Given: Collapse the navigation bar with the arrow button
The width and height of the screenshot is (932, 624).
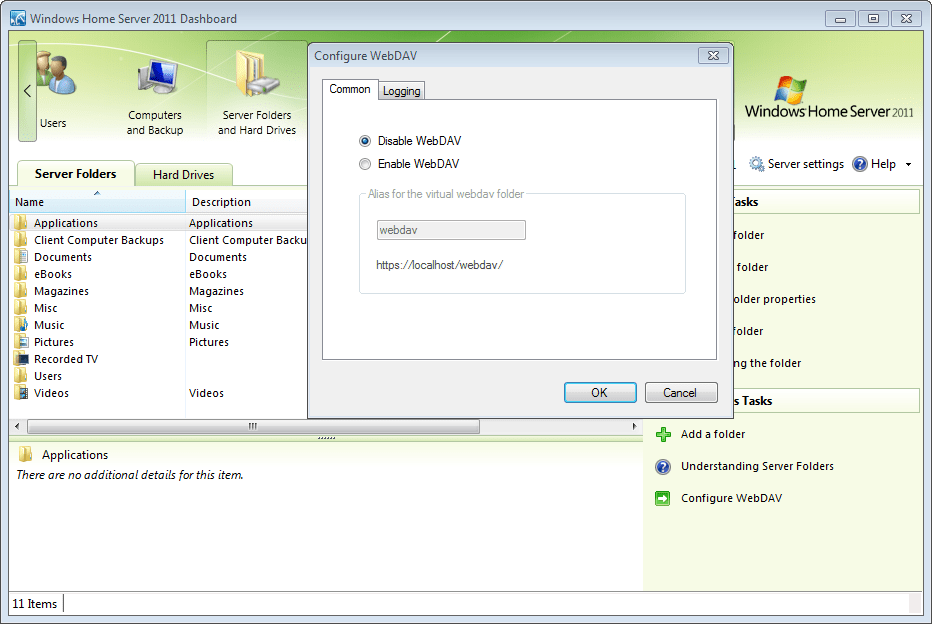Looking at the screenshot, I should pos(26,90).
